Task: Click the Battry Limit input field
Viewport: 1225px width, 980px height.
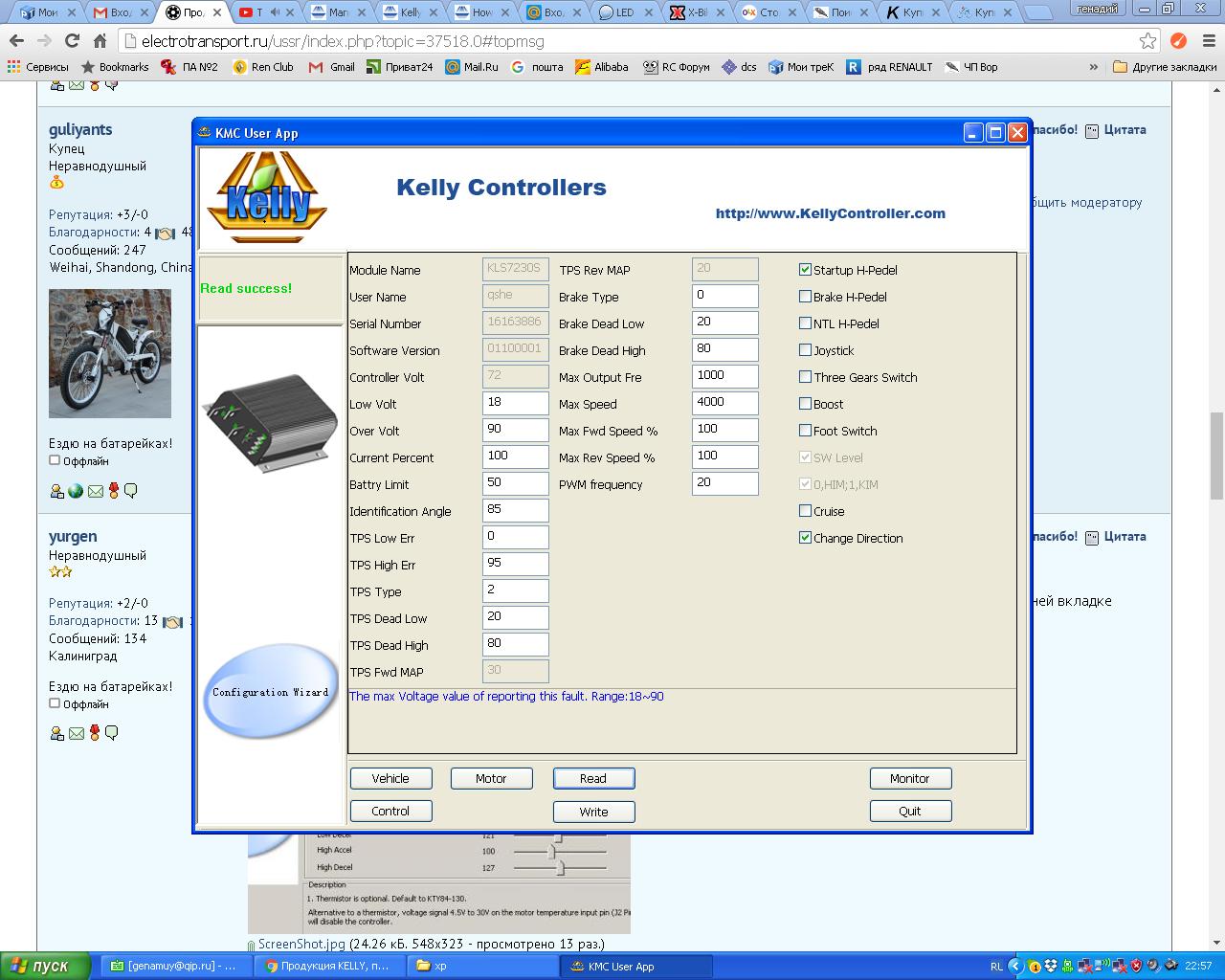Action: (x=516, y=483)
